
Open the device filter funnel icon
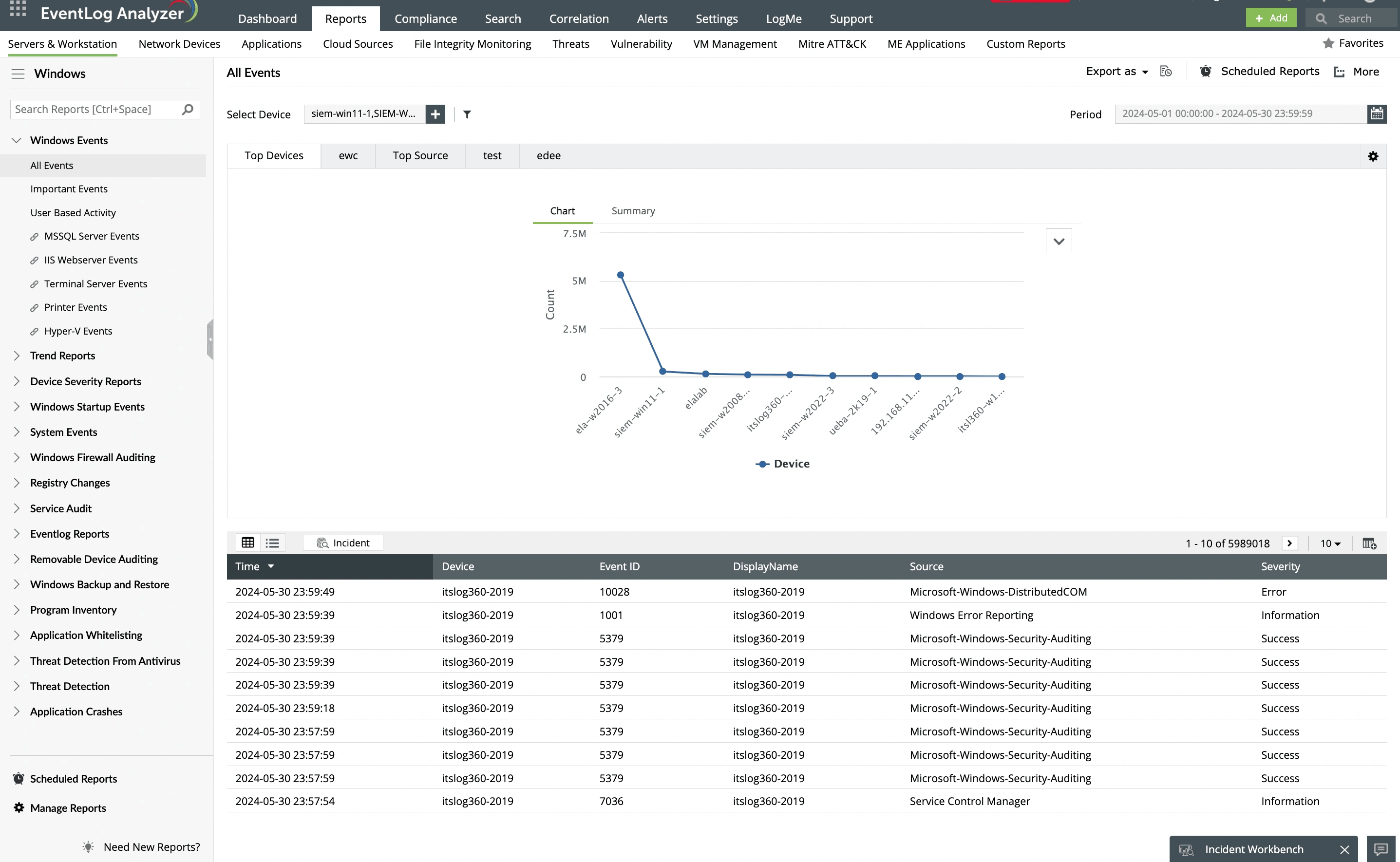click(467, 114)
